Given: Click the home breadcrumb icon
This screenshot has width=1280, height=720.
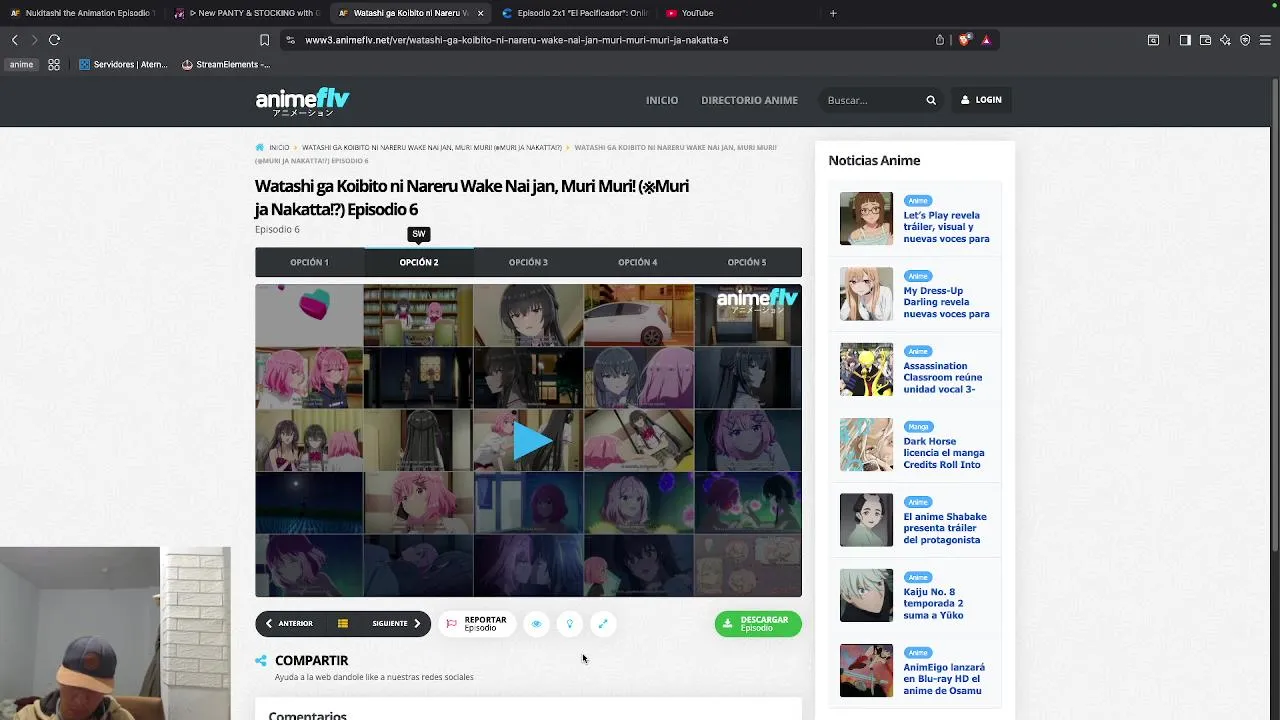Looking at the screenshot, I should point(260,147).
